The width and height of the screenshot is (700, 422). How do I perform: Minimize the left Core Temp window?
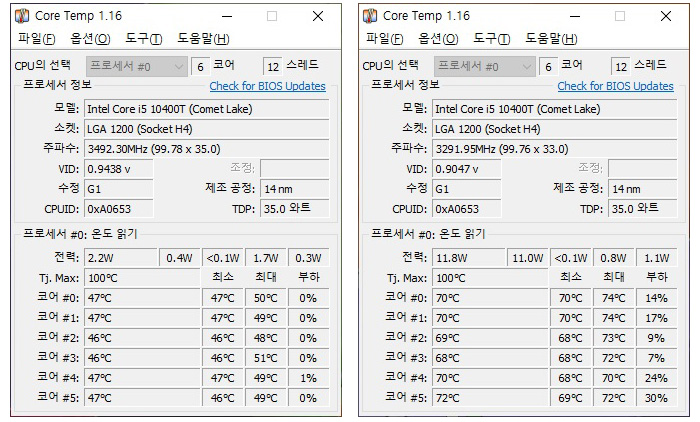point(227,16)
